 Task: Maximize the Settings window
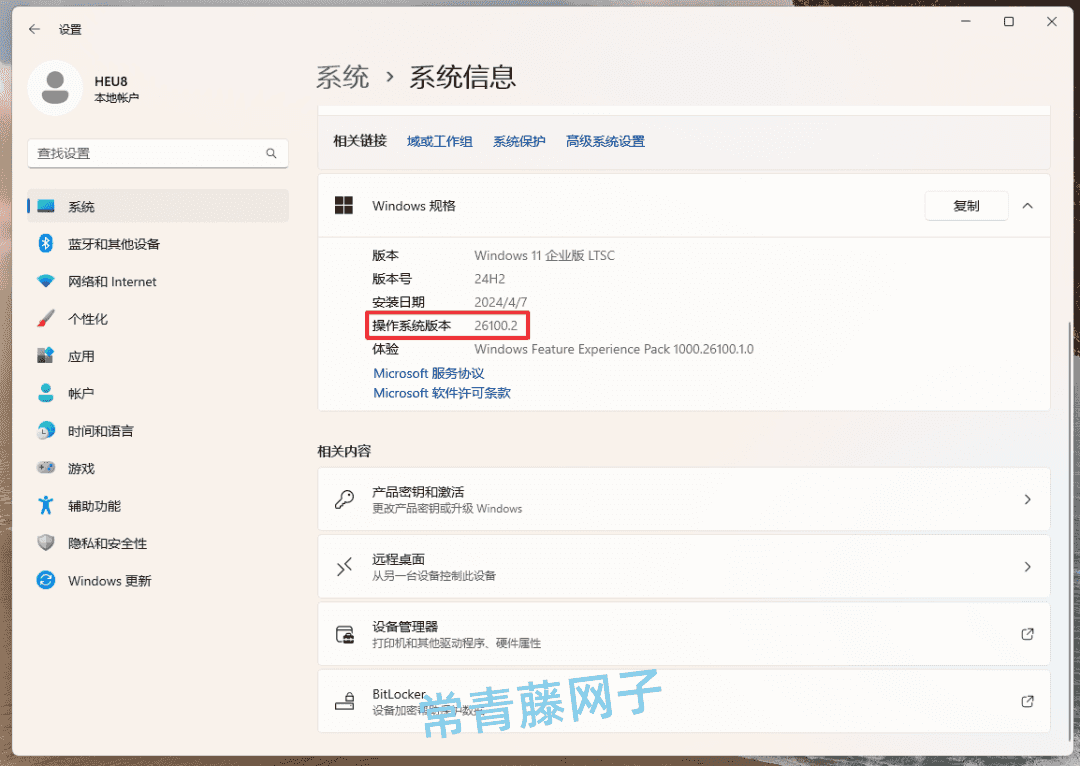[1009, 22]
